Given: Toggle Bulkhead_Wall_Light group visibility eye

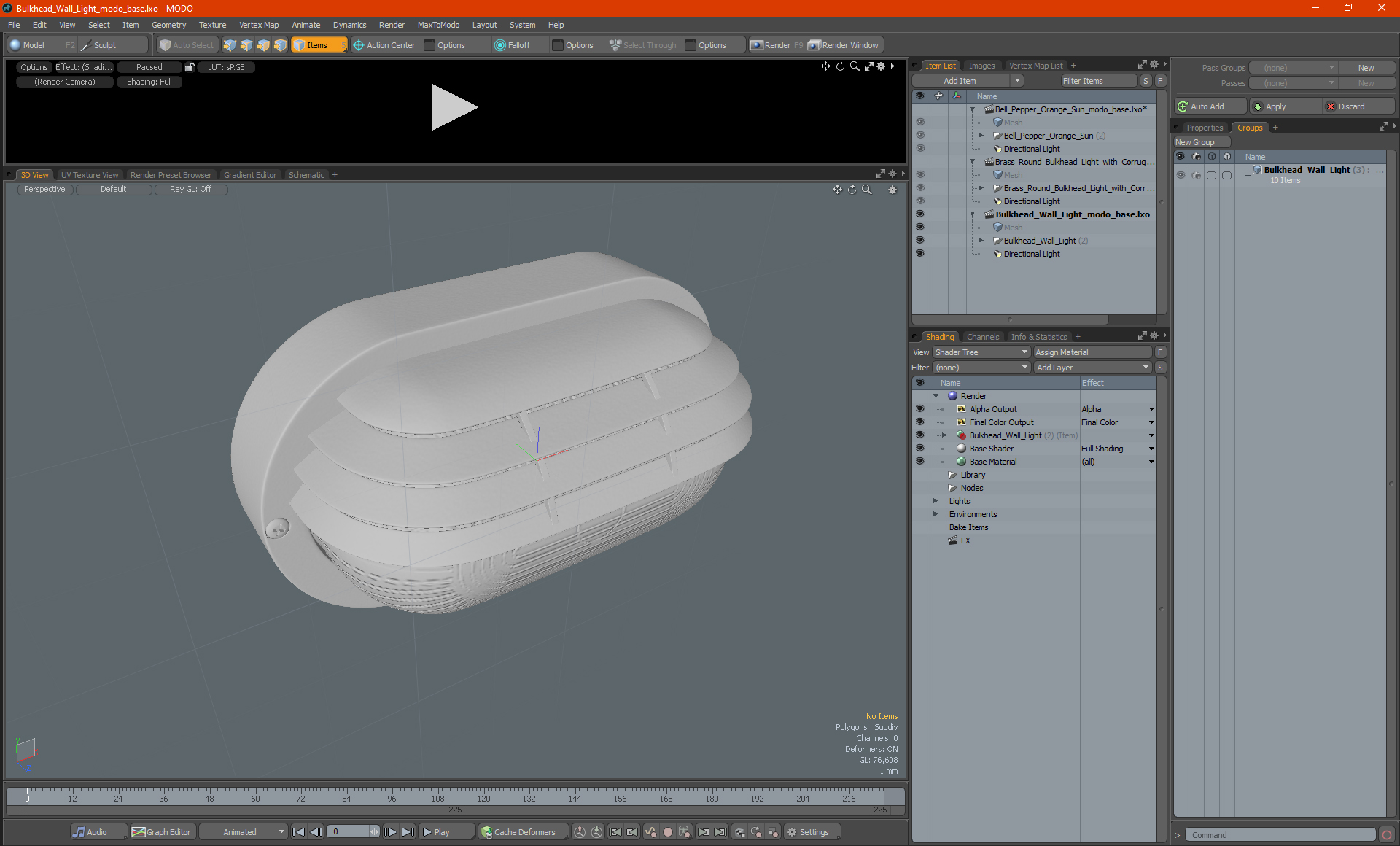Looking at the screenshot, I should click(x=1181, y=175).
